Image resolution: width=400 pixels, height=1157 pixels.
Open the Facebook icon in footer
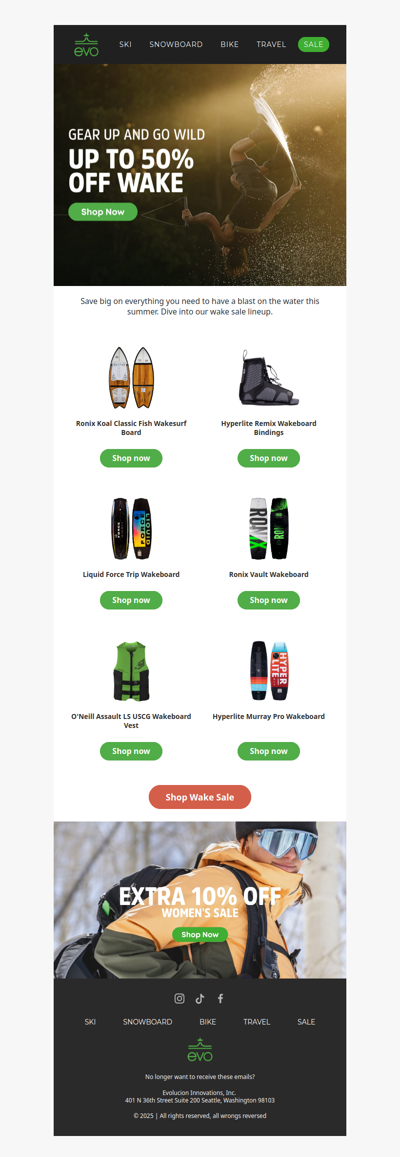click(220, 998)
